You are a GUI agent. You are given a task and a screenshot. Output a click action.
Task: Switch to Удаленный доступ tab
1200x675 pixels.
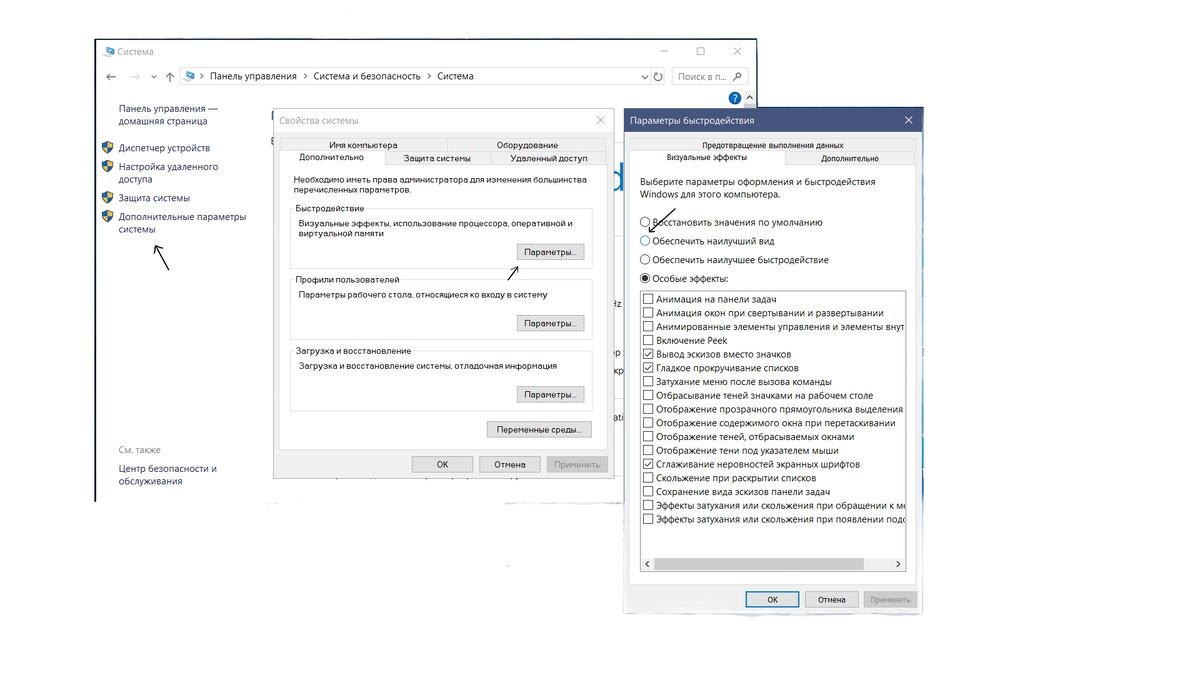(549, 158)
